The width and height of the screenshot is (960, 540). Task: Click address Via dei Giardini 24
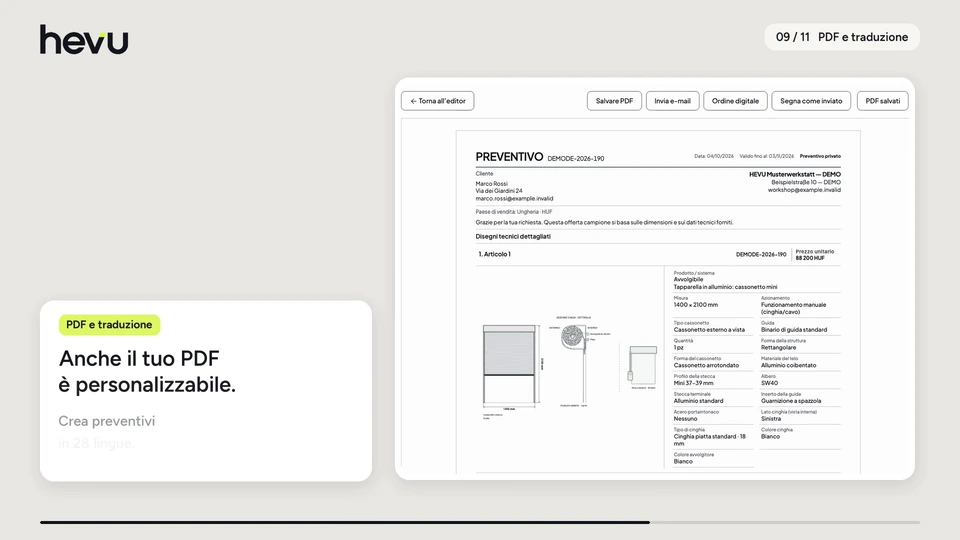499,191
